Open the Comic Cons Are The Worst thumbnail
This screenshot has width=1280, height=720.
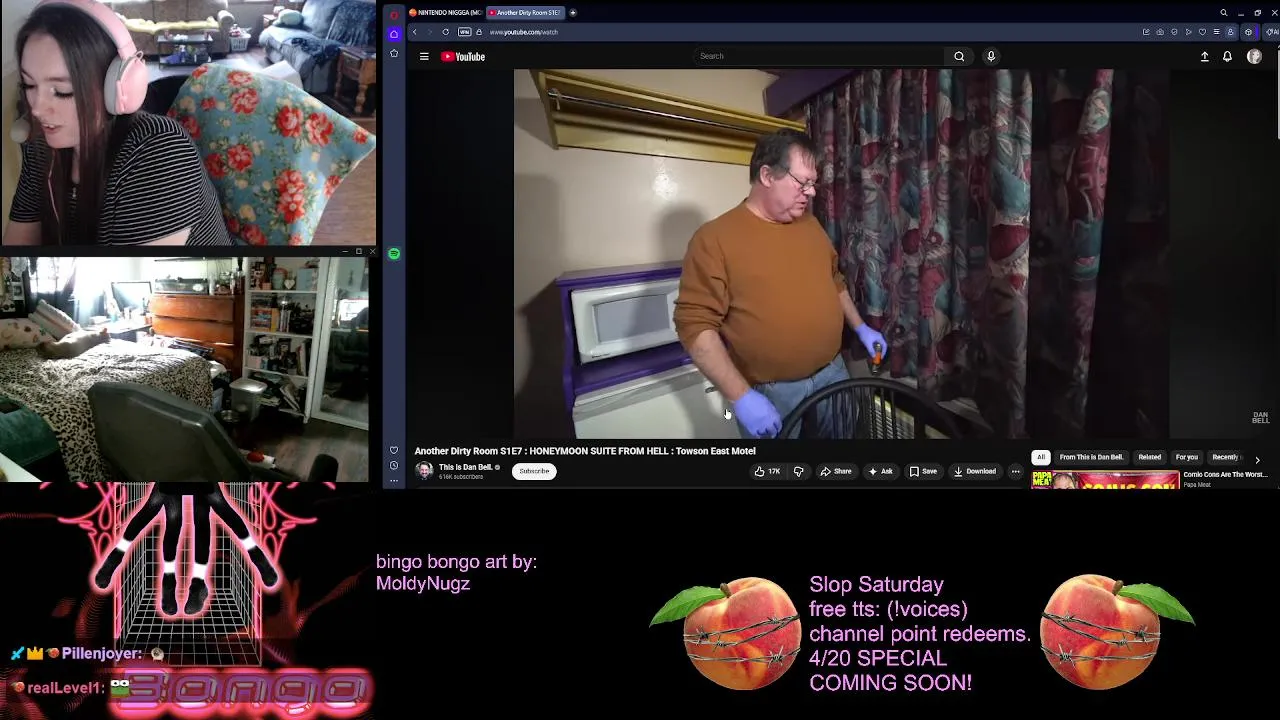1105,480
